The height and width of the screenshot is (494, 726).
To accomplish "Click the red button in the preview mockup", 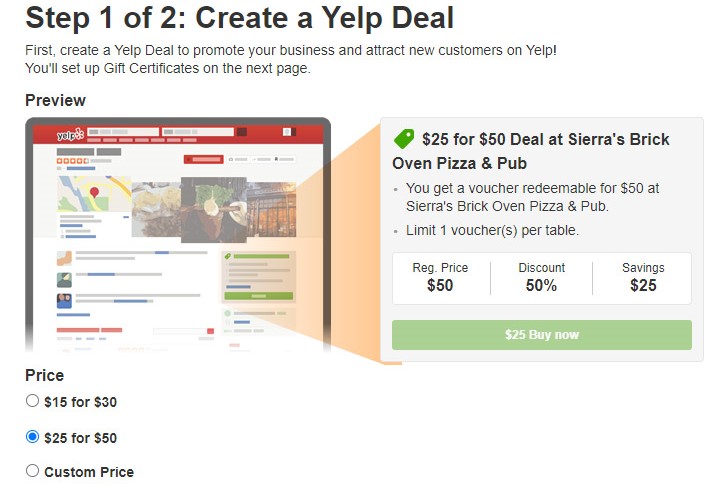I will coord(204,159).
